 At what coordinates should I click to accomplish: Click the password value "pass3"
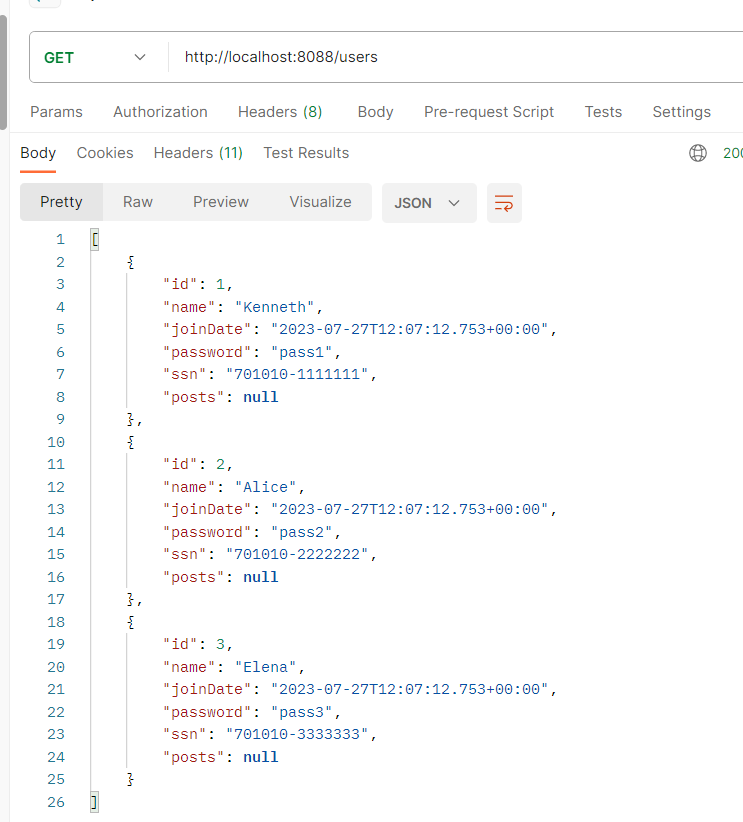point(301,712)
